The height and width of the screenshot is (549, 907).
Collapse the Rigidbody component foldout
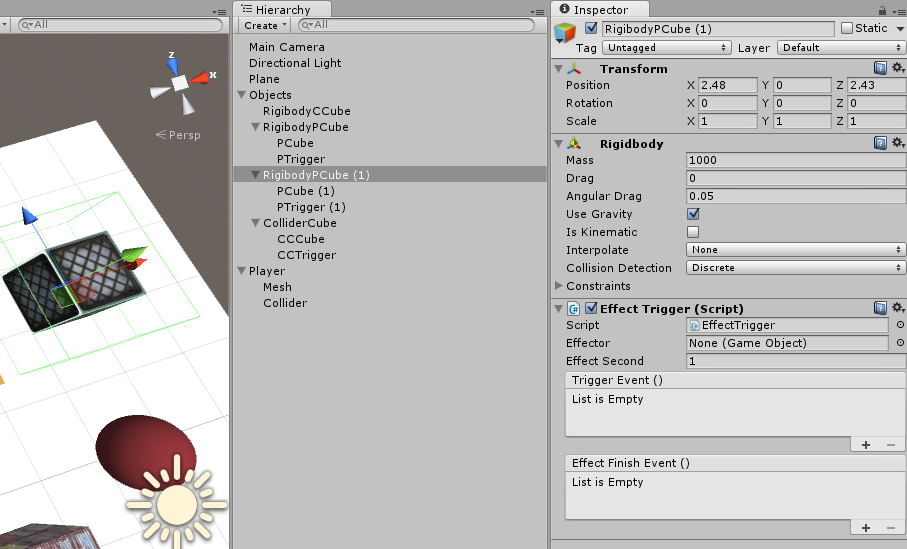(559, 143)
